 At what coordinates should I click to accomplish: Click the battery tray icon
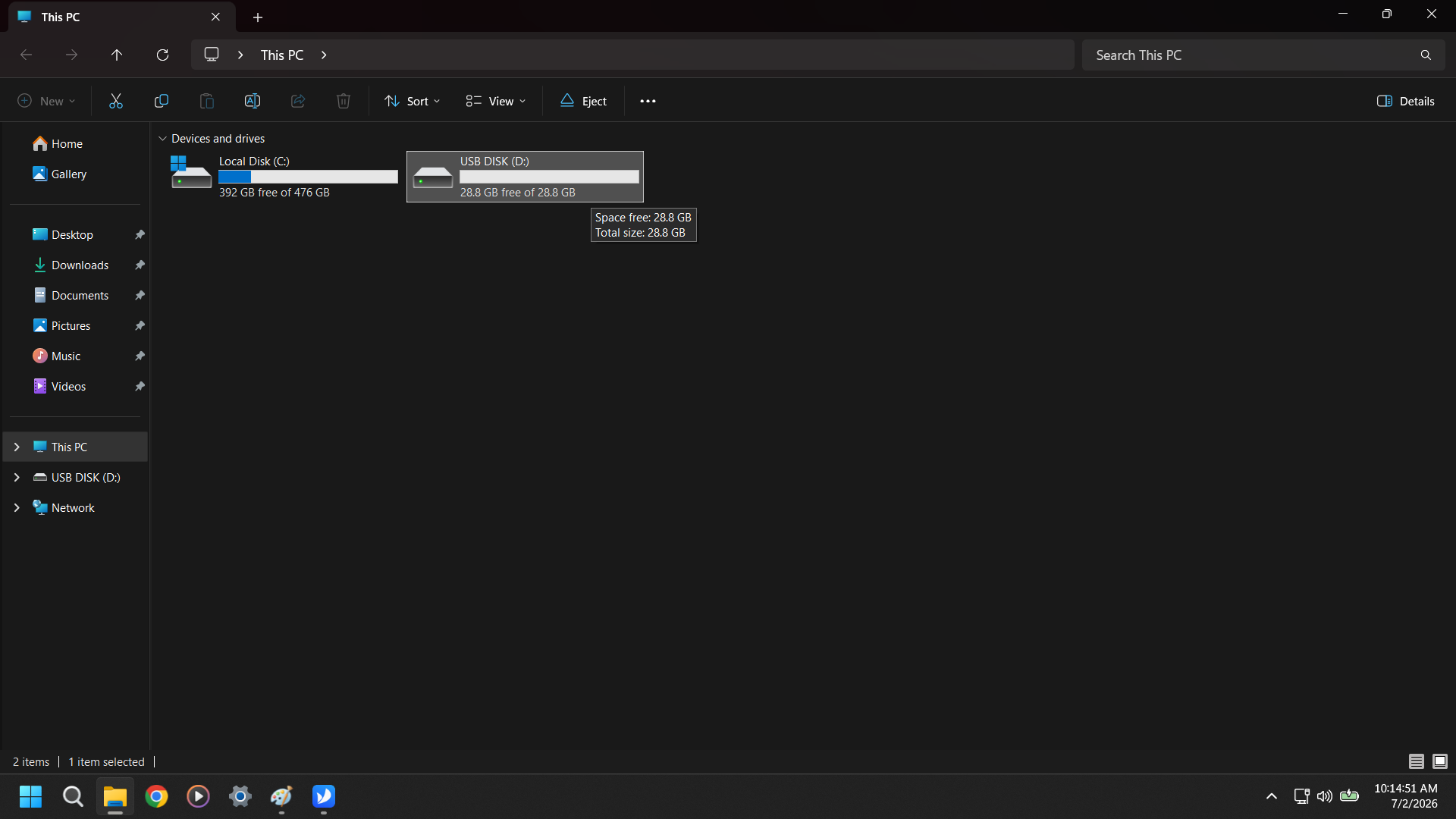click(1349, 796)
